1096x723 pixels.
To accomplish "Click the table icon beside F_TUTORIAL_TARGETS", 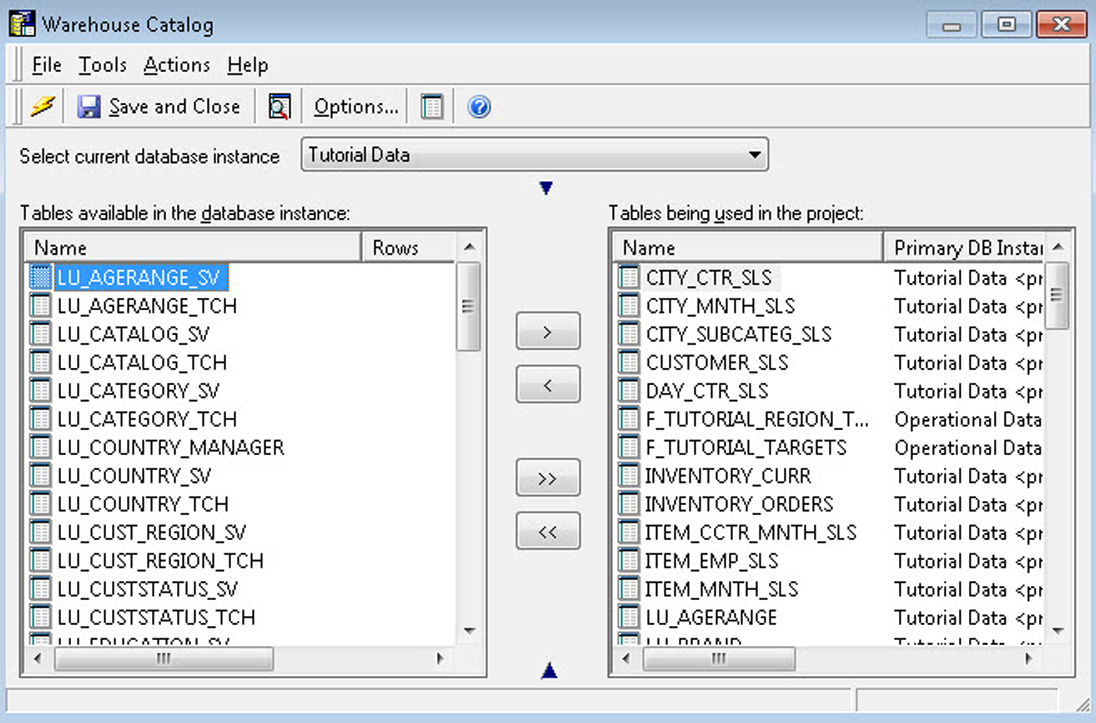I will click(x=629, y=447).
